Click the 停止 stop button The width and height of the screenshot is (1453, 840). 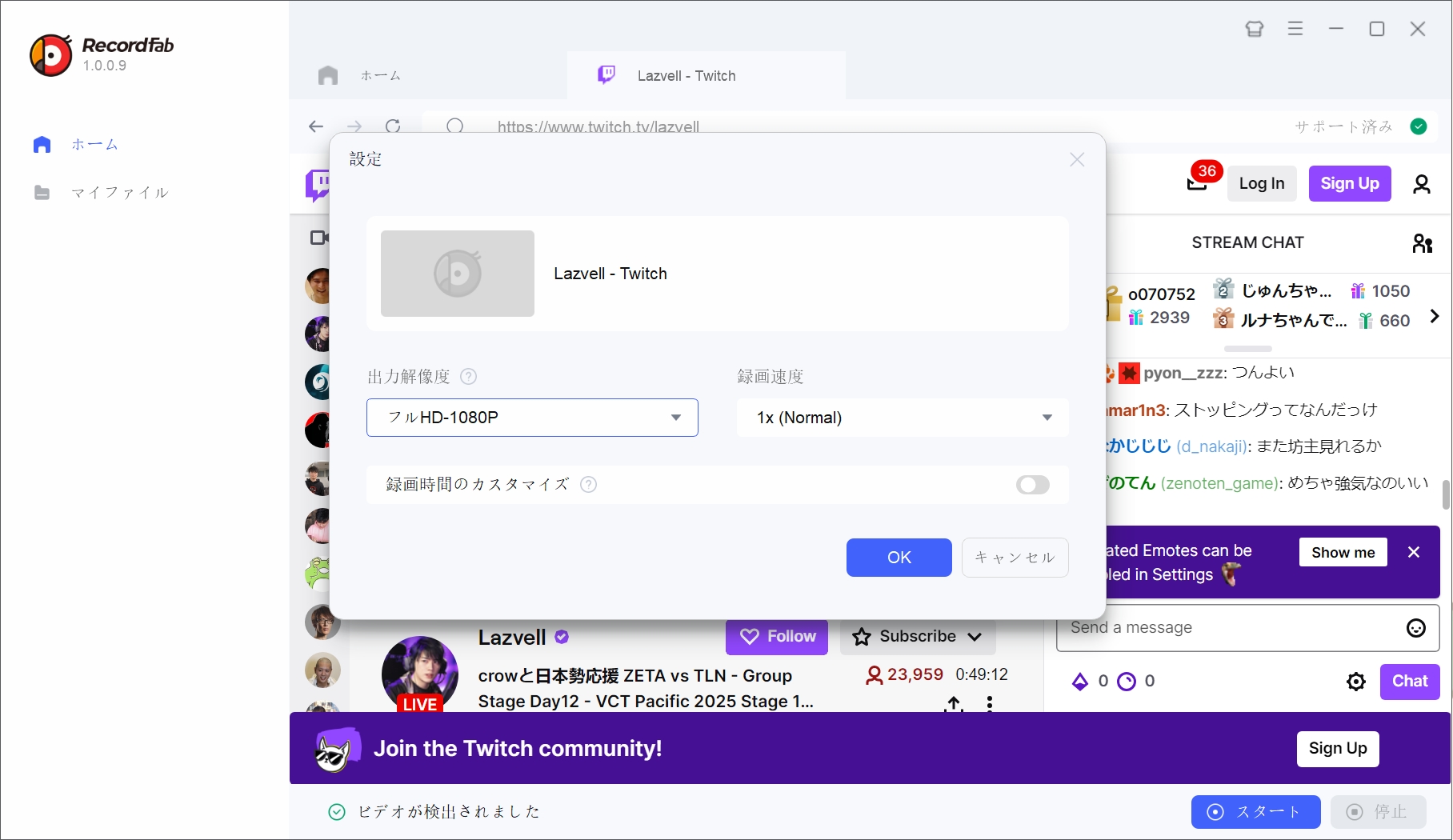click(1379, 812)
